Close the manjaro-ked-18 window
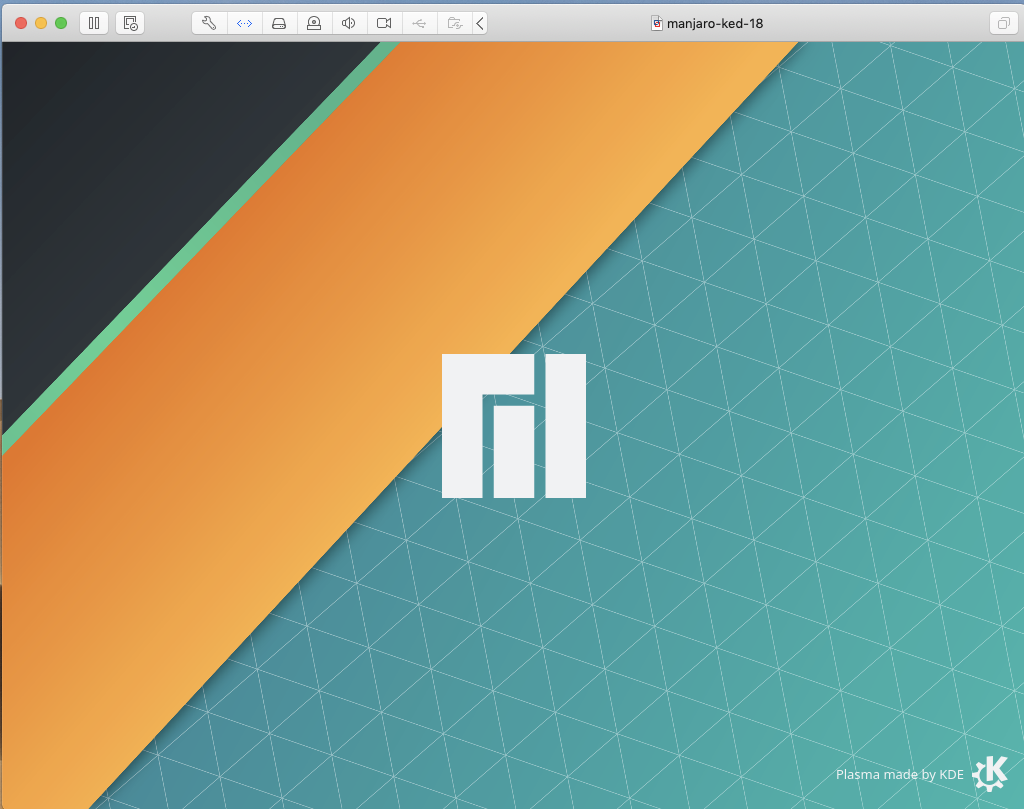The image size is (1024, 809). [21, 24]
